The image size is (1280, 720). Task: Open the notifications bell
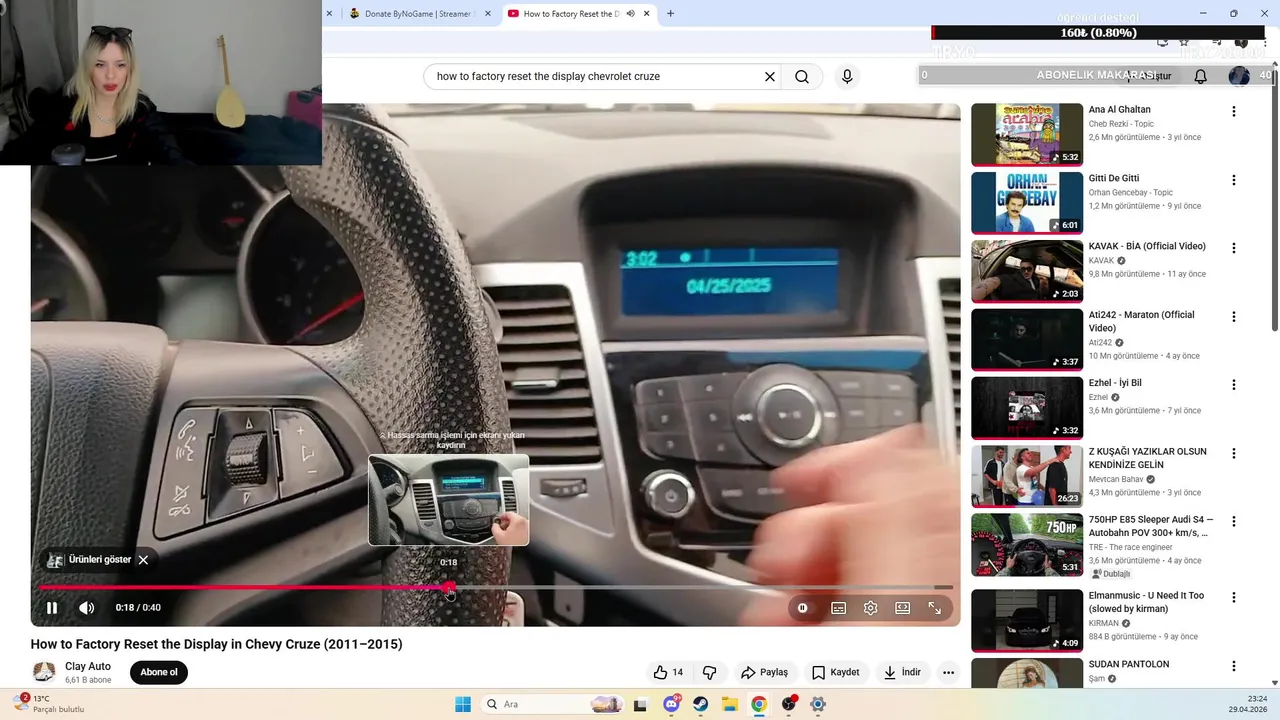coord(1201,76)
